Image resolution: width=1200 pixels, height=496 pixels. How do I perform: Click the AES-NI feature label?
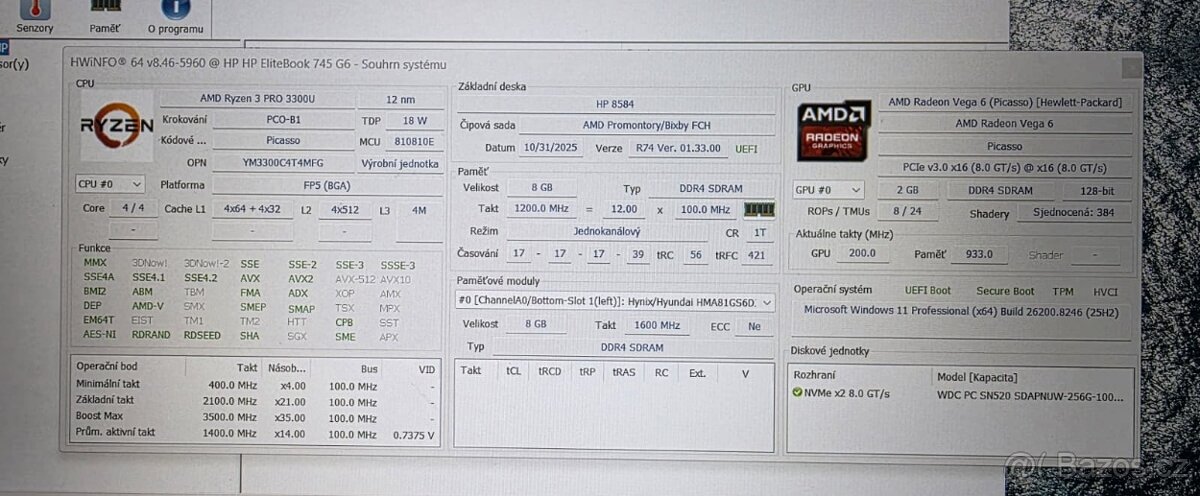tap(99, 335)
